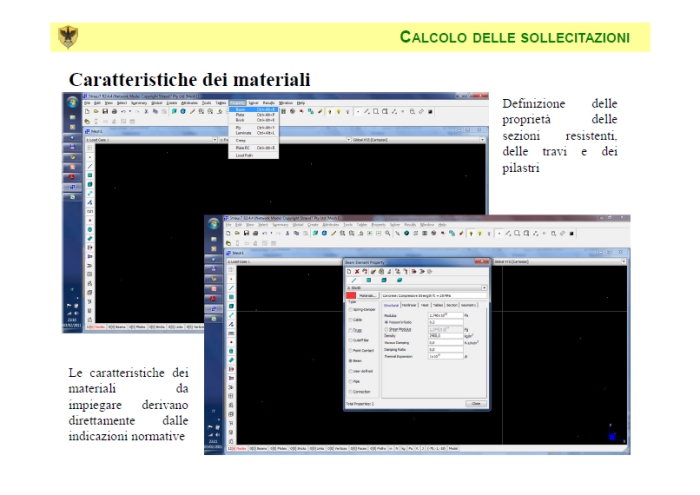Open the Global XYZ coordinate system dropdown

[x=484, y=139]
